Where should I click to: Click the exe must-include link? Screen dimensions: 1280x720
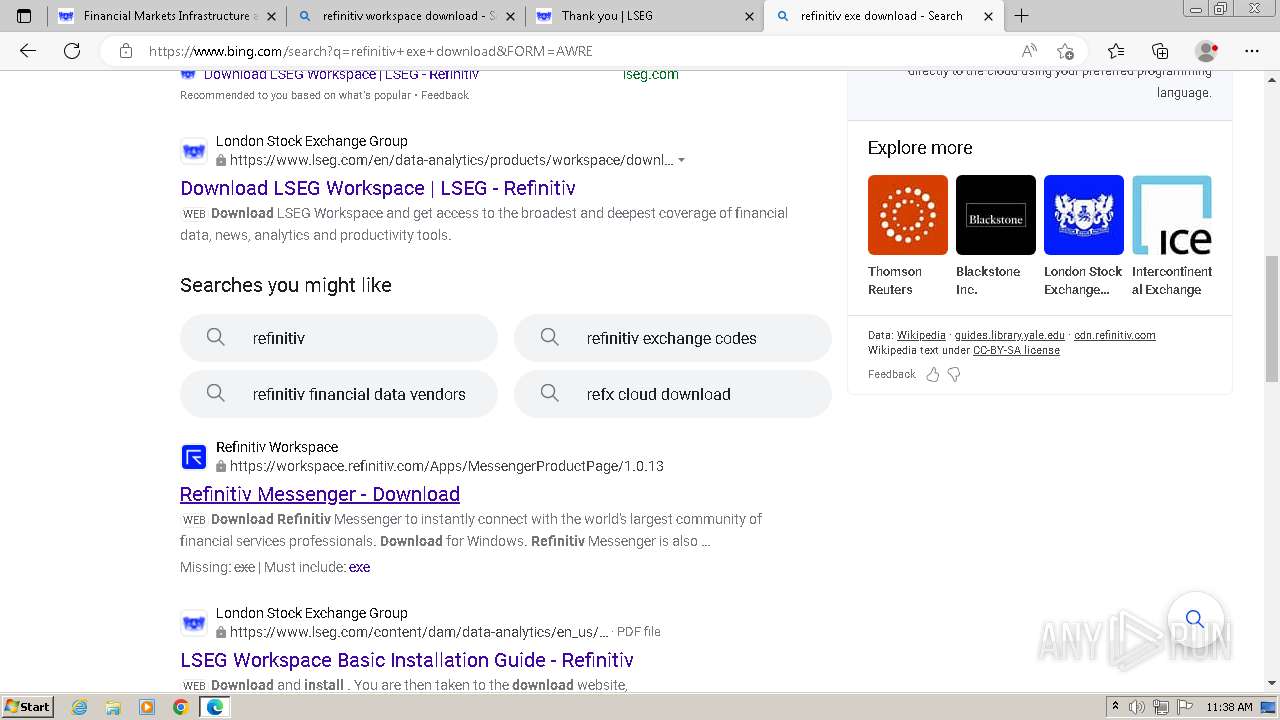point(359,567)
